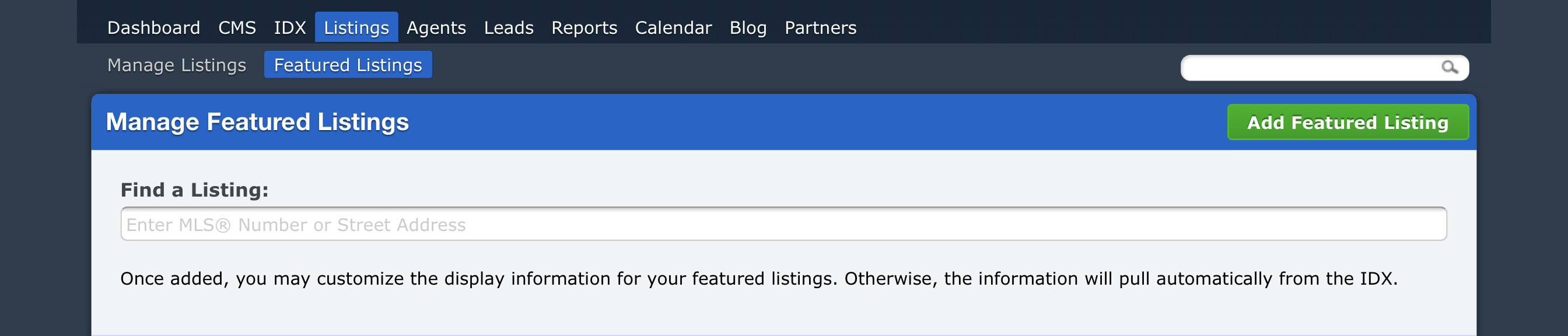Click the magnifying glass search icon
Viewport: 1568px width, 336px height.
click(x=1450, y=68)
